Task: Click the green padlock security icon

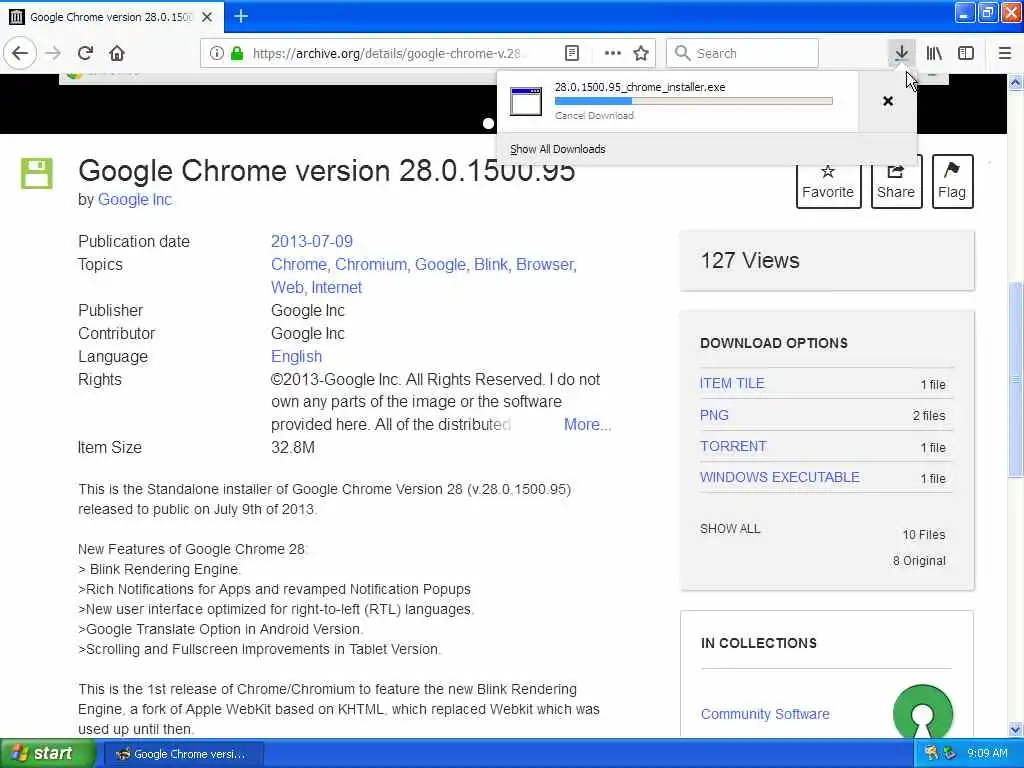Action: tap(237, 53)
